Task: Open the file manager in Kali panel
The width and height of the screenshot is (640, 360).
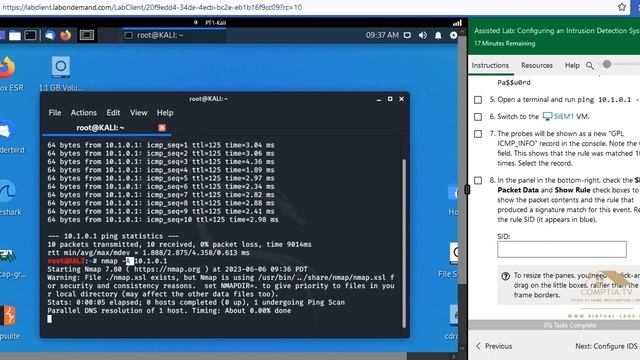Action: click(x=15, y=36)
